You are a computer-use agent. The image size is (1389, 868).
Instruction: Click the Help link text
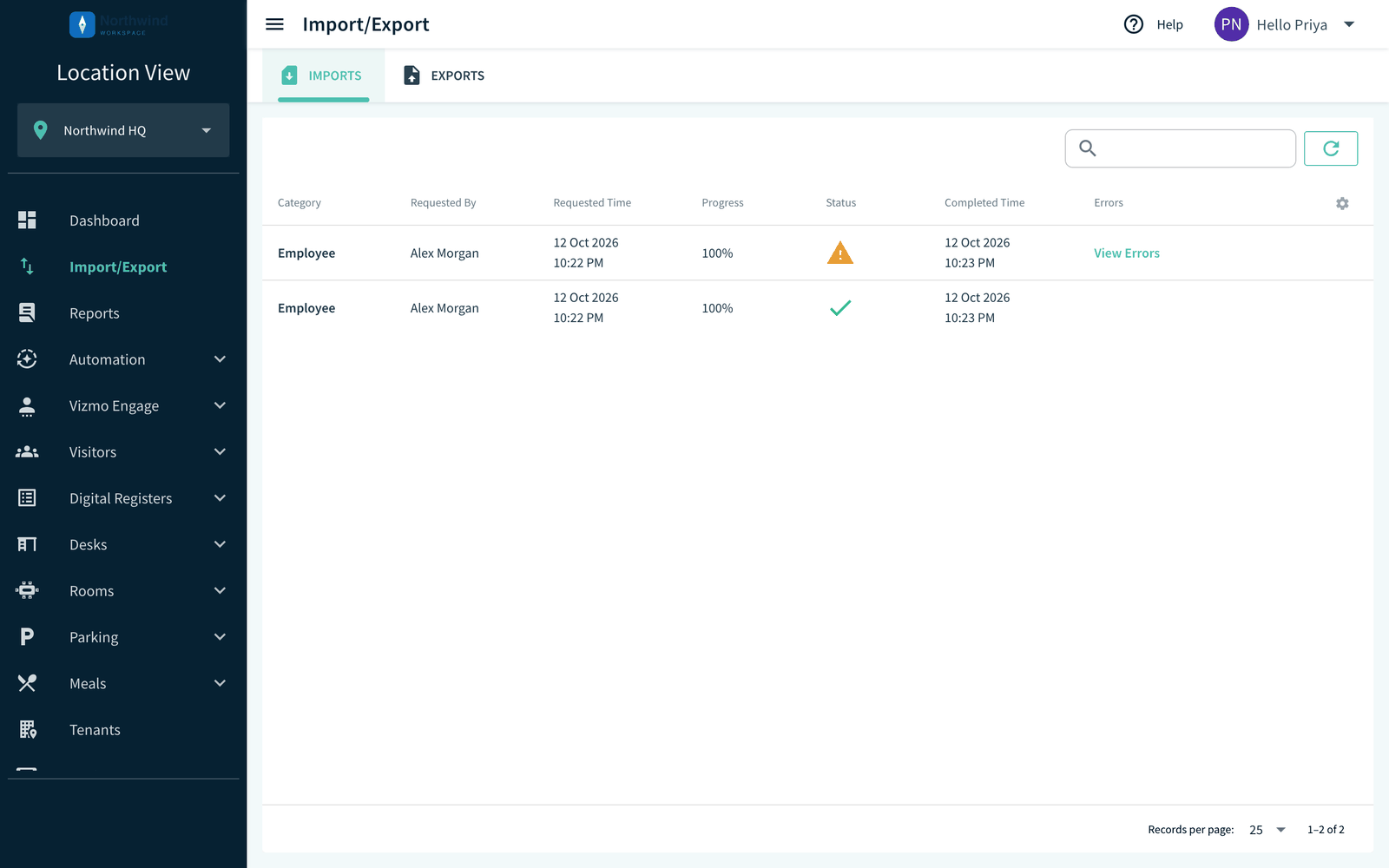coord(1169,24)
